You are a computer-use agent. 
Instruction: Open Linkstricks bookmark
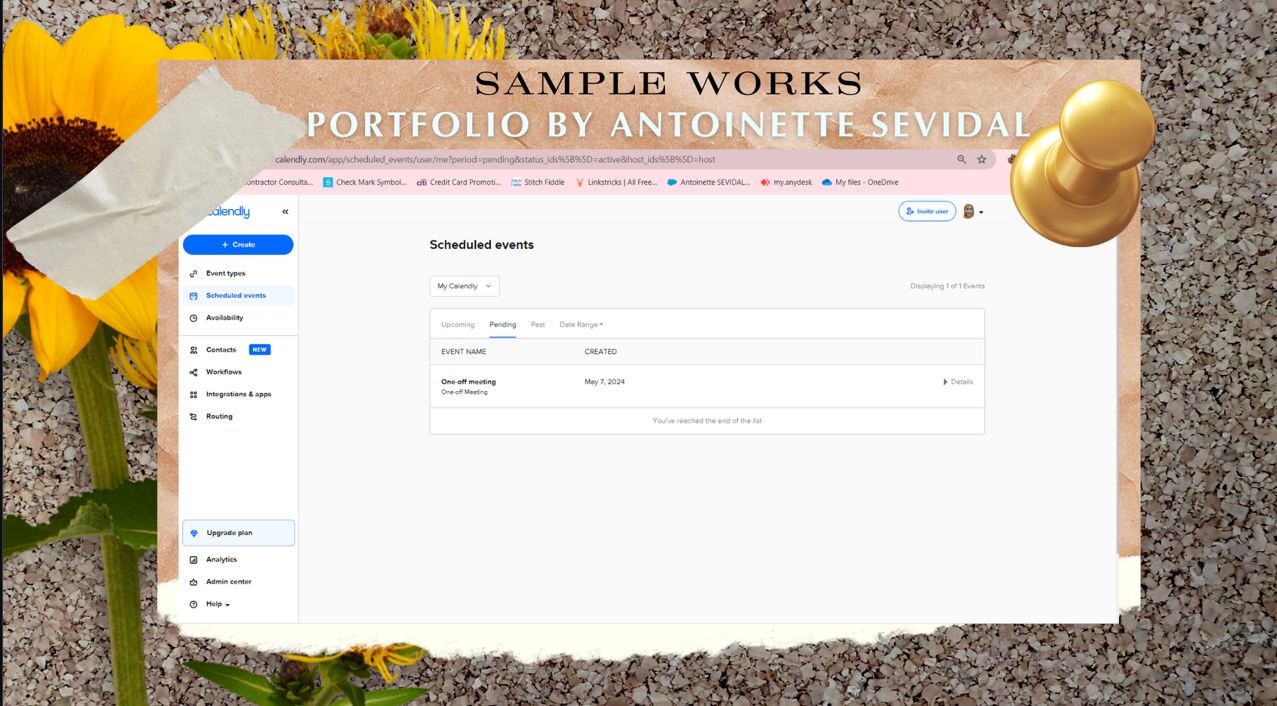coord(616,182)
